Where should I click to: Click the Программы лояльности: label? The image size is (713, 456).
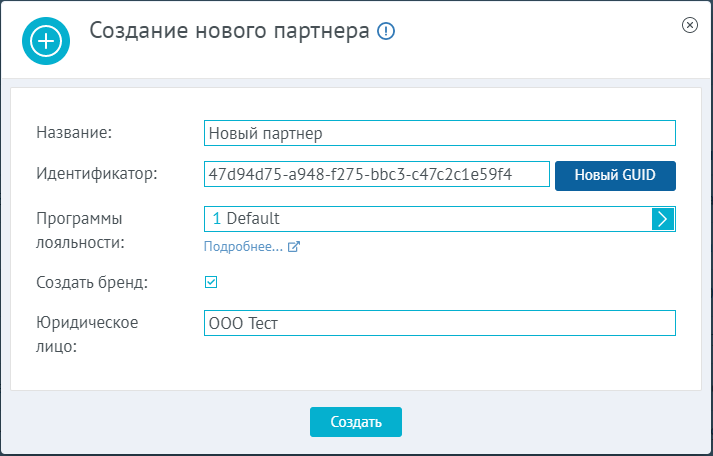tap(80, 231)
